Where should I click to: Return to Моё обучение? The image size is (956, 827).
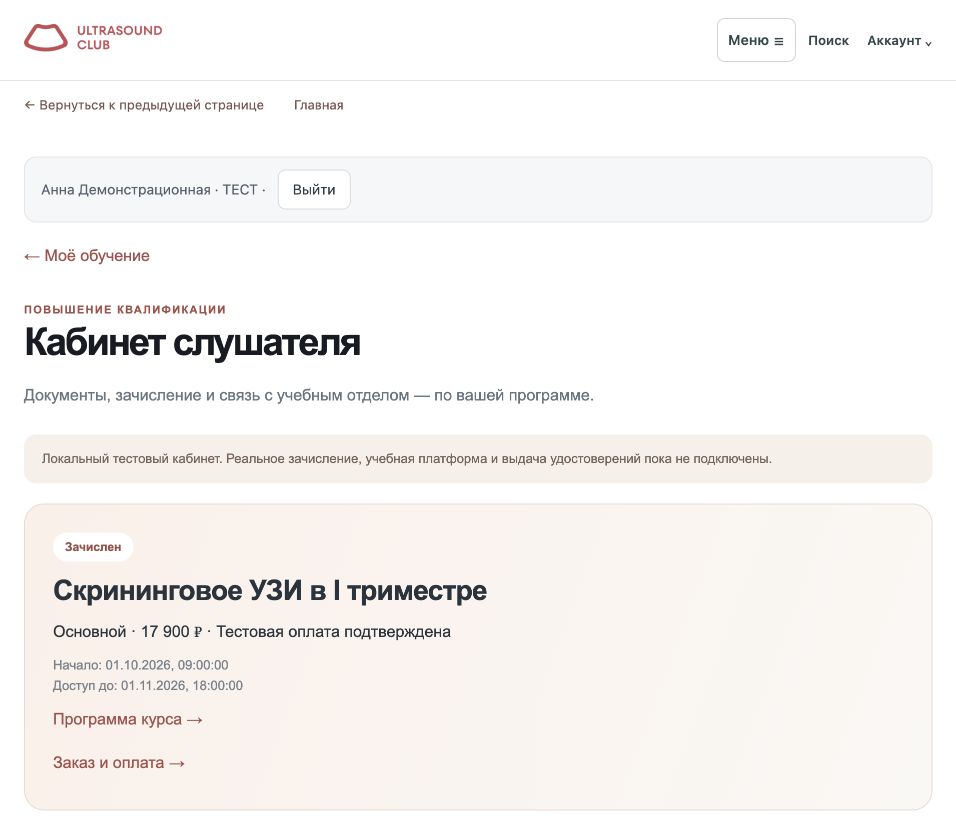[87, 256]
